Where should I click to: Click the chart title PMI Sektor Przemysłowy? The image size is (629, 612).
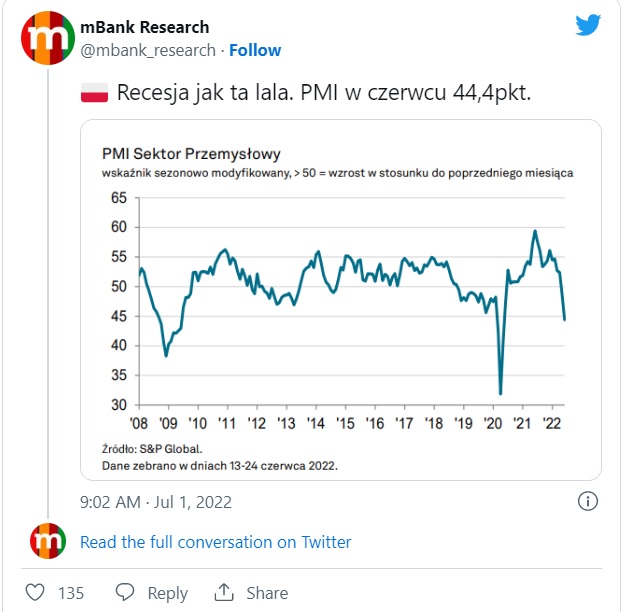[x=191, y=154]
